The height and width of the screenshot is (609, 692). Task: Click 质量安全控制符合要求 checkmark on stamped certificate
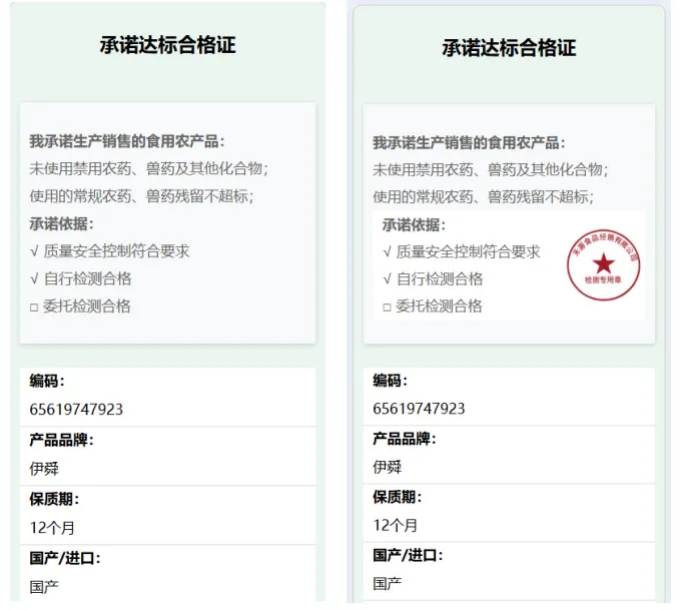387,252
